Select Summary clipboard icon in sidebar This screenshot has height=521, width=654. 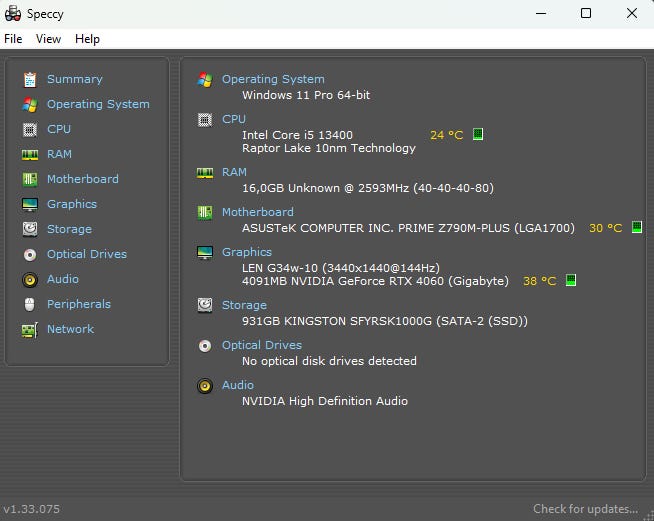pos(30,79)
